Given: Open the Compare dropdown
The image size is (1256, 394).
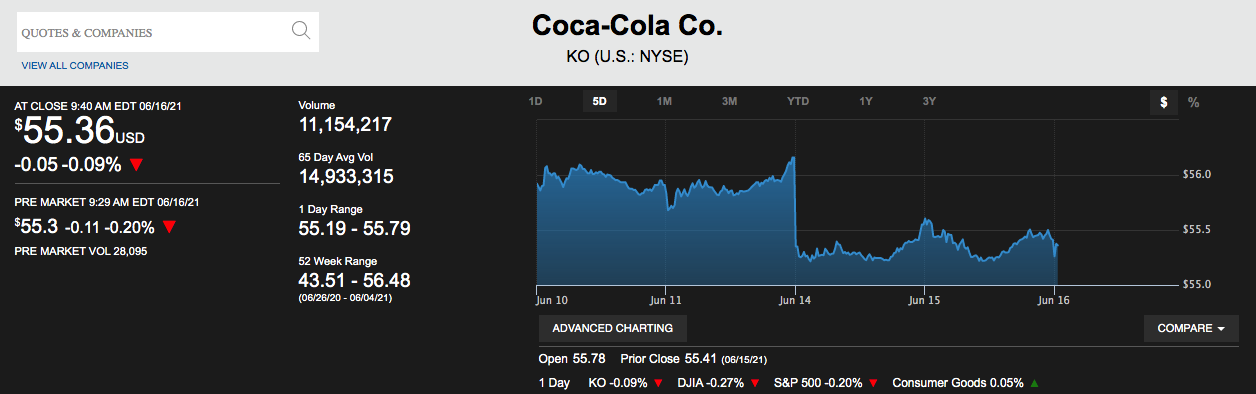Looking at the screenshot, I should tap(1191, 328).
